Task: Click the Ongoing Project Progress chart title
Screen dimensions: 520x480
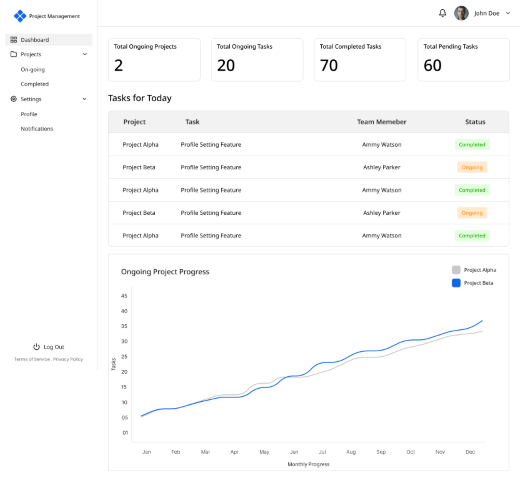Action: point(165,272)
